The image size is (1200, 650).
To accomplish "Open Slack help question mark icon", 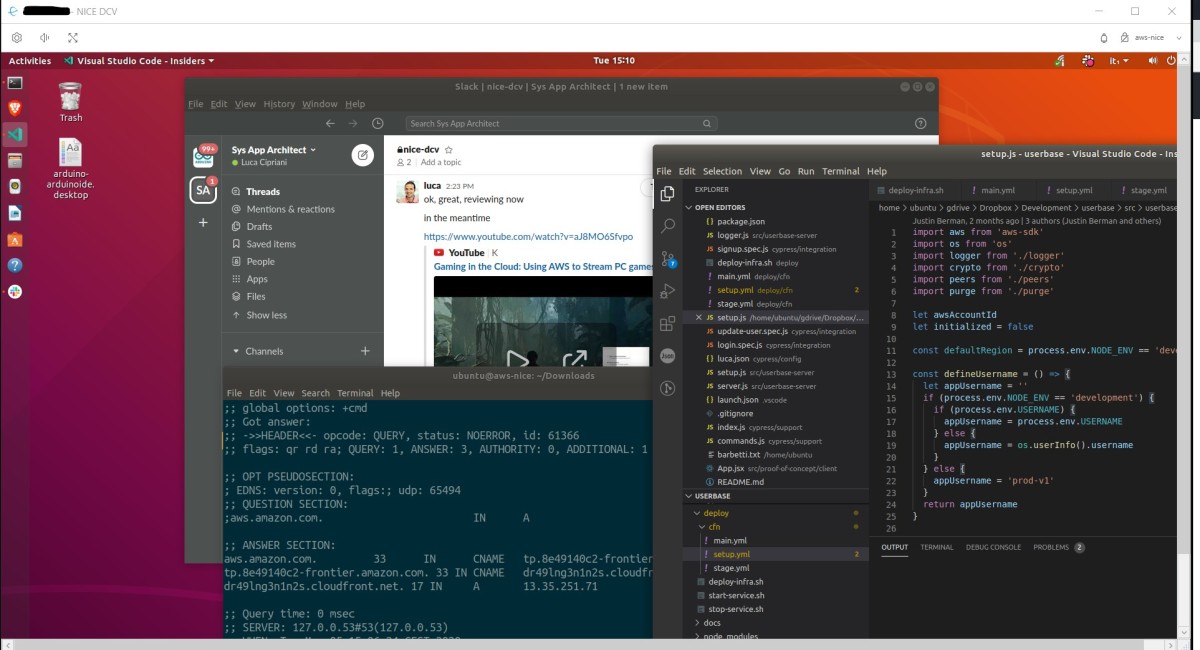I will [x=920, y=124].
